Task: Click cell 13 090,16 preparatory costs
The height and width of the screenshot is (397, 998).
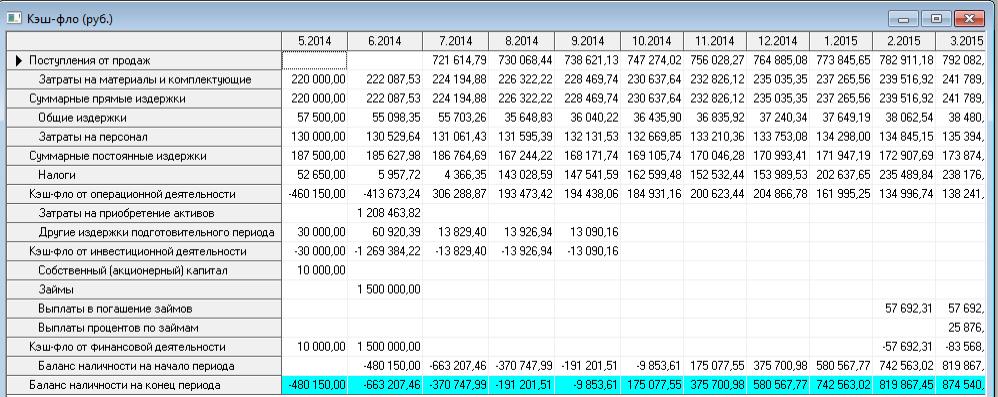Action: [x=587, y=232]
